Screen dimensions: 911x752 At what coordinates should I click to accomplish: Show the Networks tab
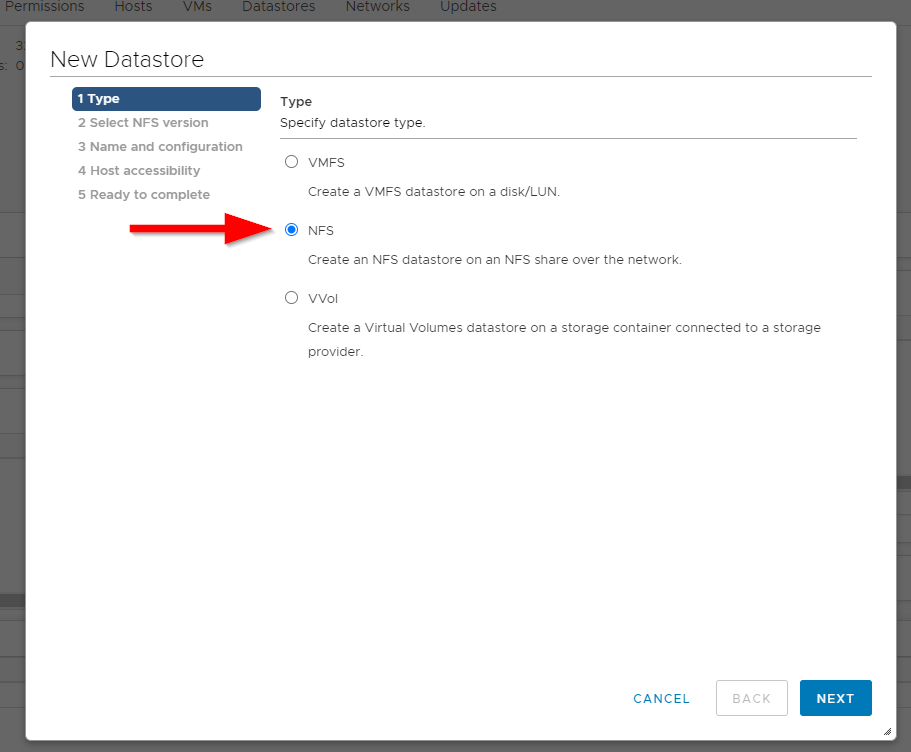pyautogui.click(x=377, y=7)
